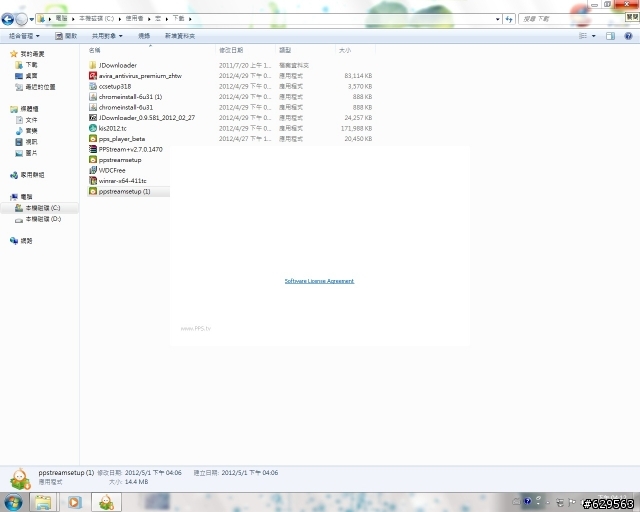Select the 本機磁碟 (C:) breadcrumb segment

coord(96,18)
